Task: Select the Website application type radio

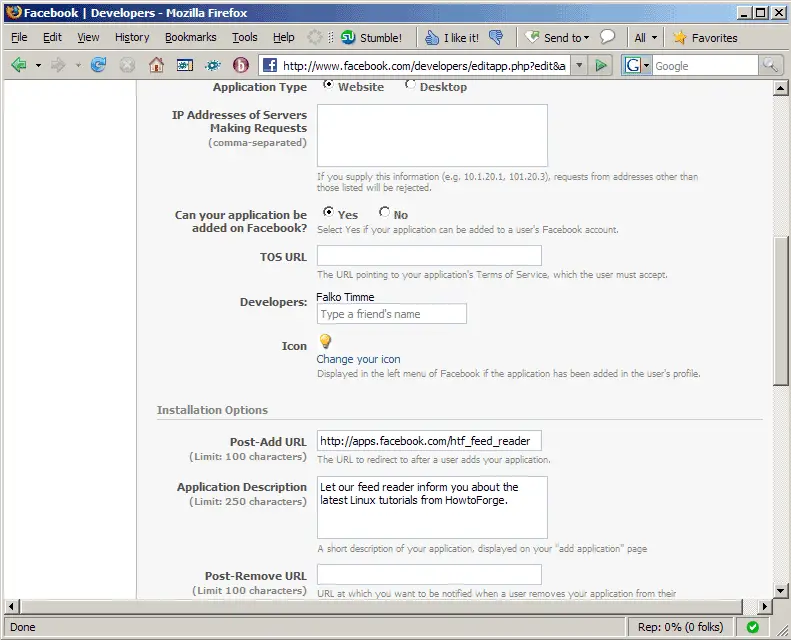Action: 328,85
